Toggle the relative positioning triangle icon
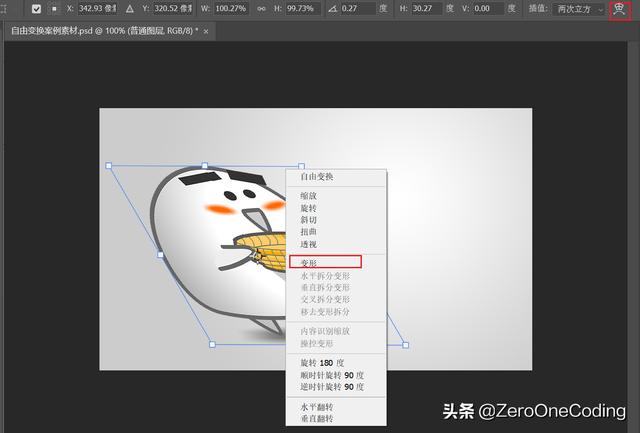 pos(129,9)
